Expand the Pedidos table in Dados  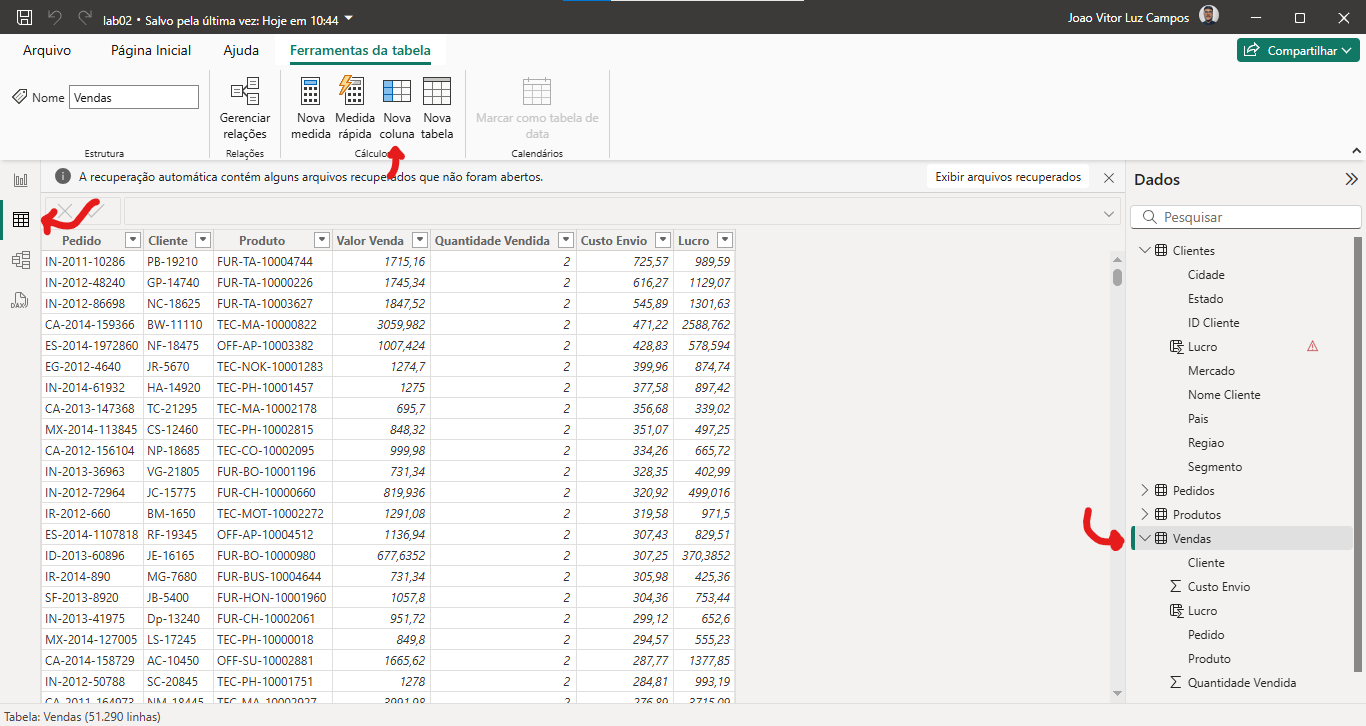coord(1145,491)
